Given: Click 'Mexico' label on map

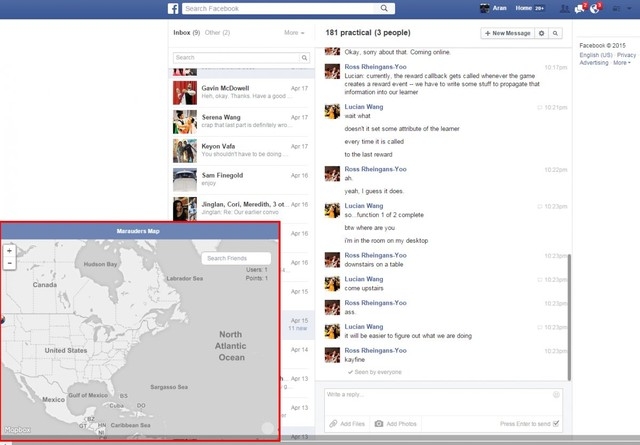Looking at the screenshot, I should 53,400.
